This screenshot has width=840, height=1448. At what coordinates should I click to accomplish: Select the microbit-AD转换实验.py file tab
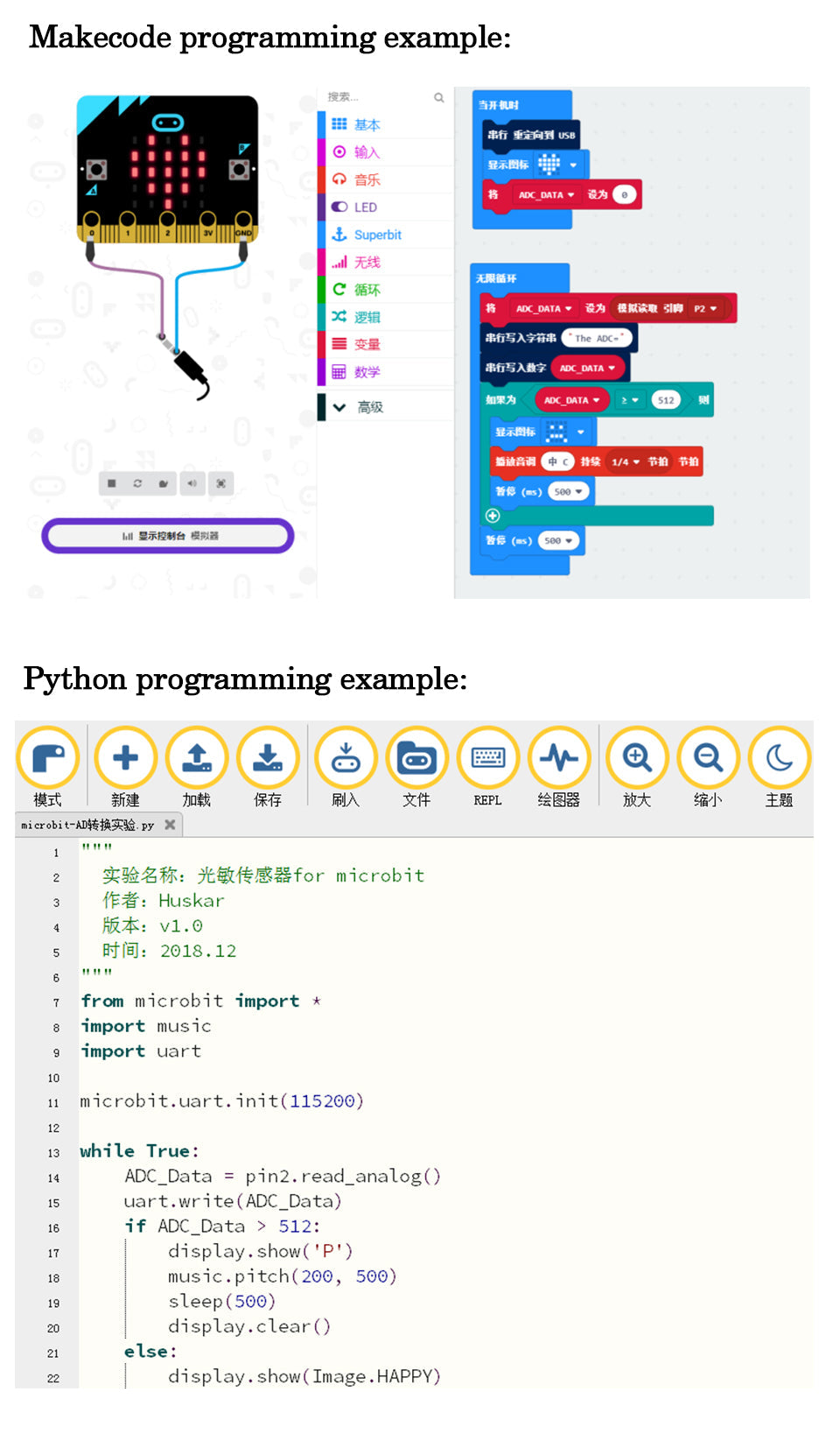click(87, 825)
